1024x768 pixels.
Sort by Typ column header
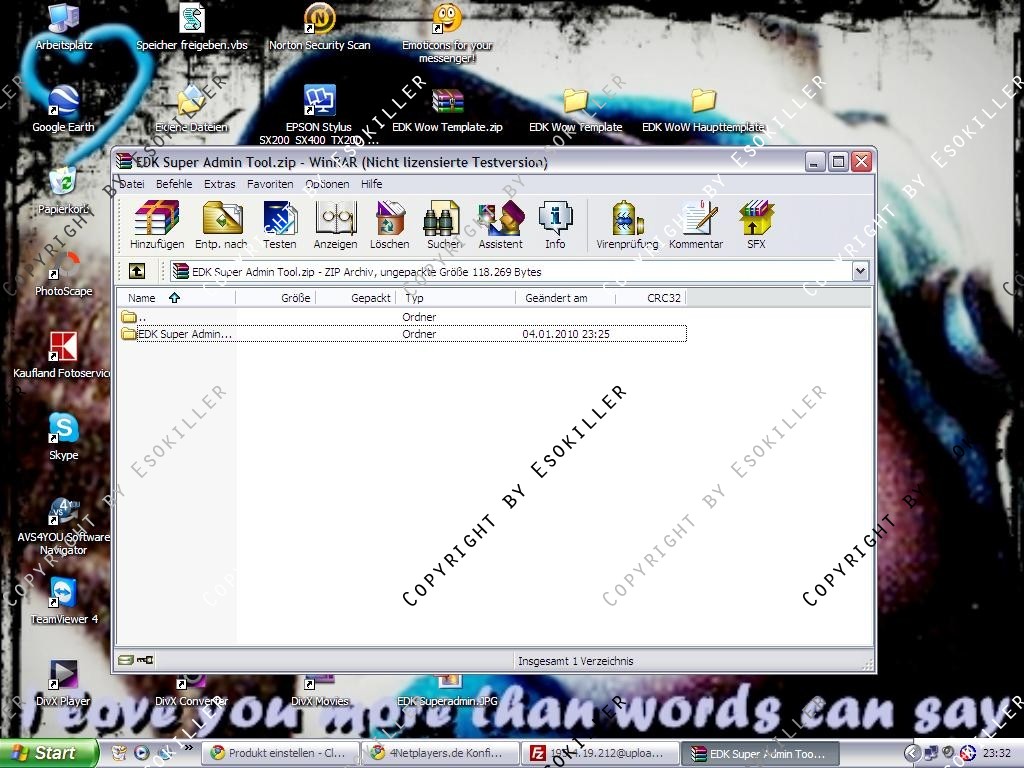455,298
